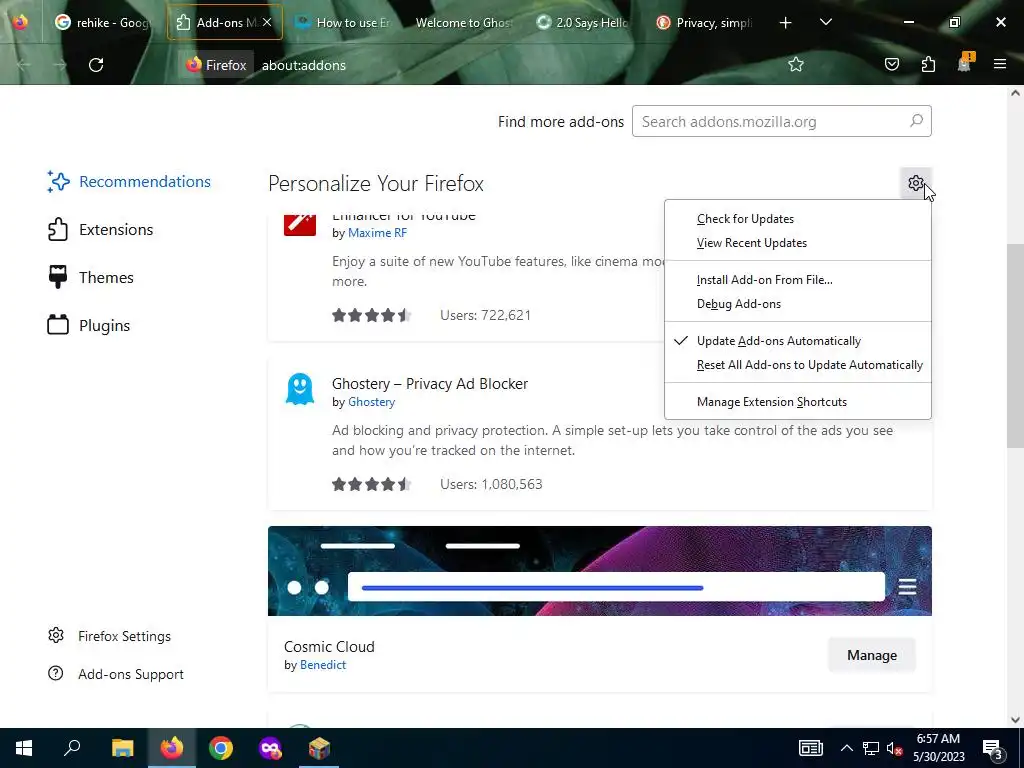Open the notification center icon

point(992,749)
